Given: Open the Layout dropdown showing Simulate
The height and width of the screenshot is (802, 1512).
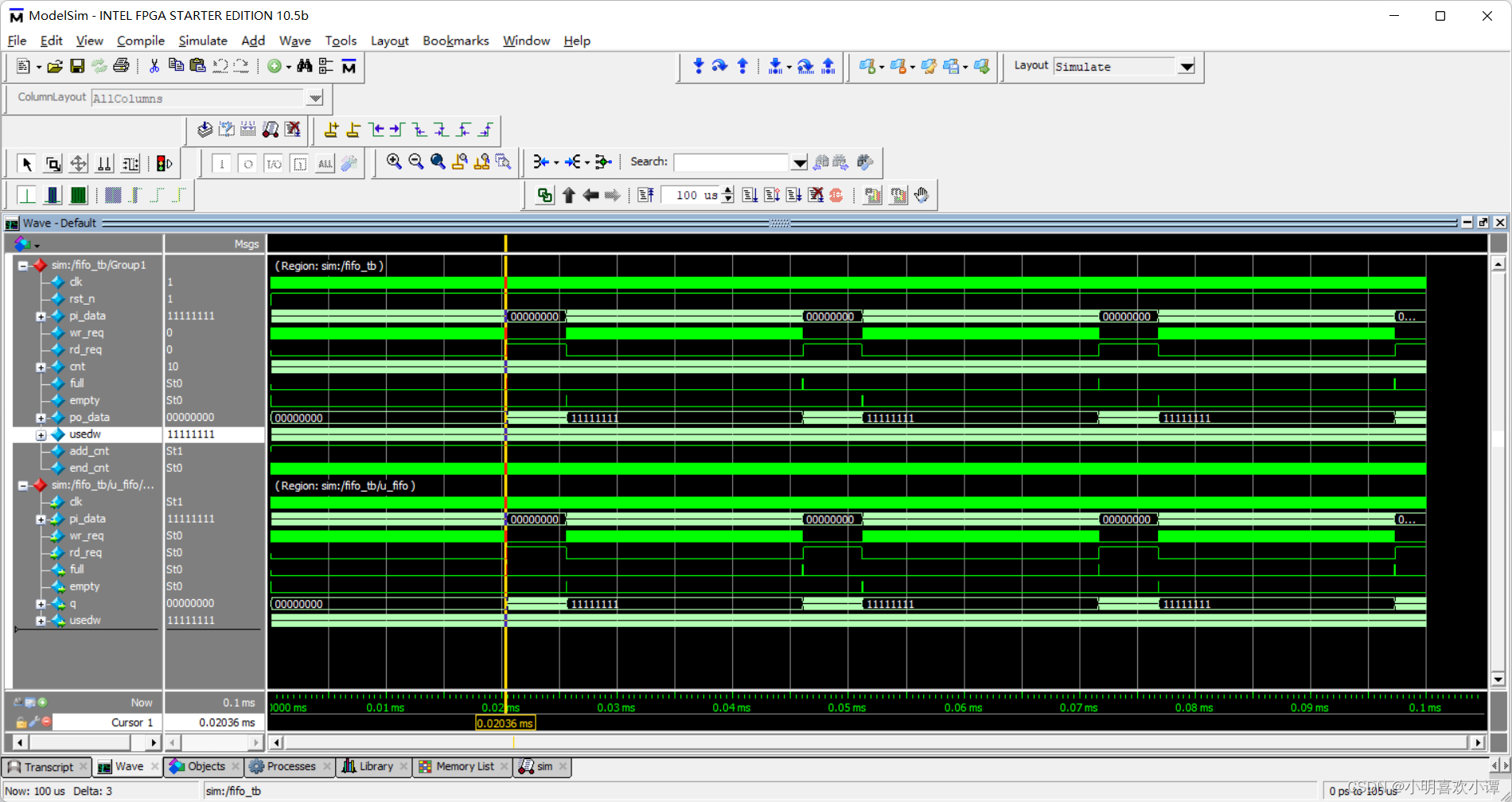Looking at the screenshot, I should pos(1187,66).
